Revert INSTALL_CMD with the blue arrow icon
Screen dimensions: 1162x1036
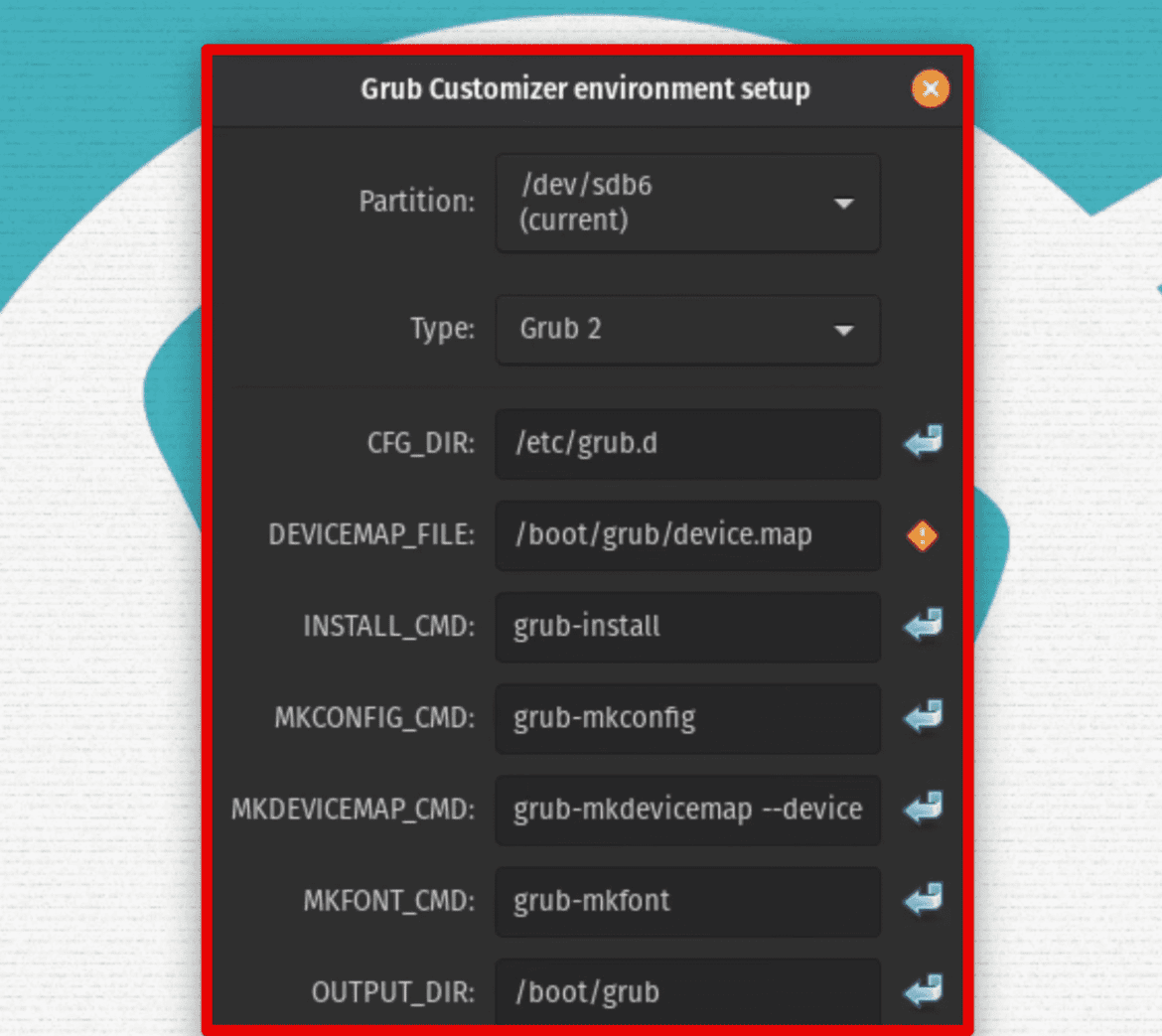tap(922, 627)
